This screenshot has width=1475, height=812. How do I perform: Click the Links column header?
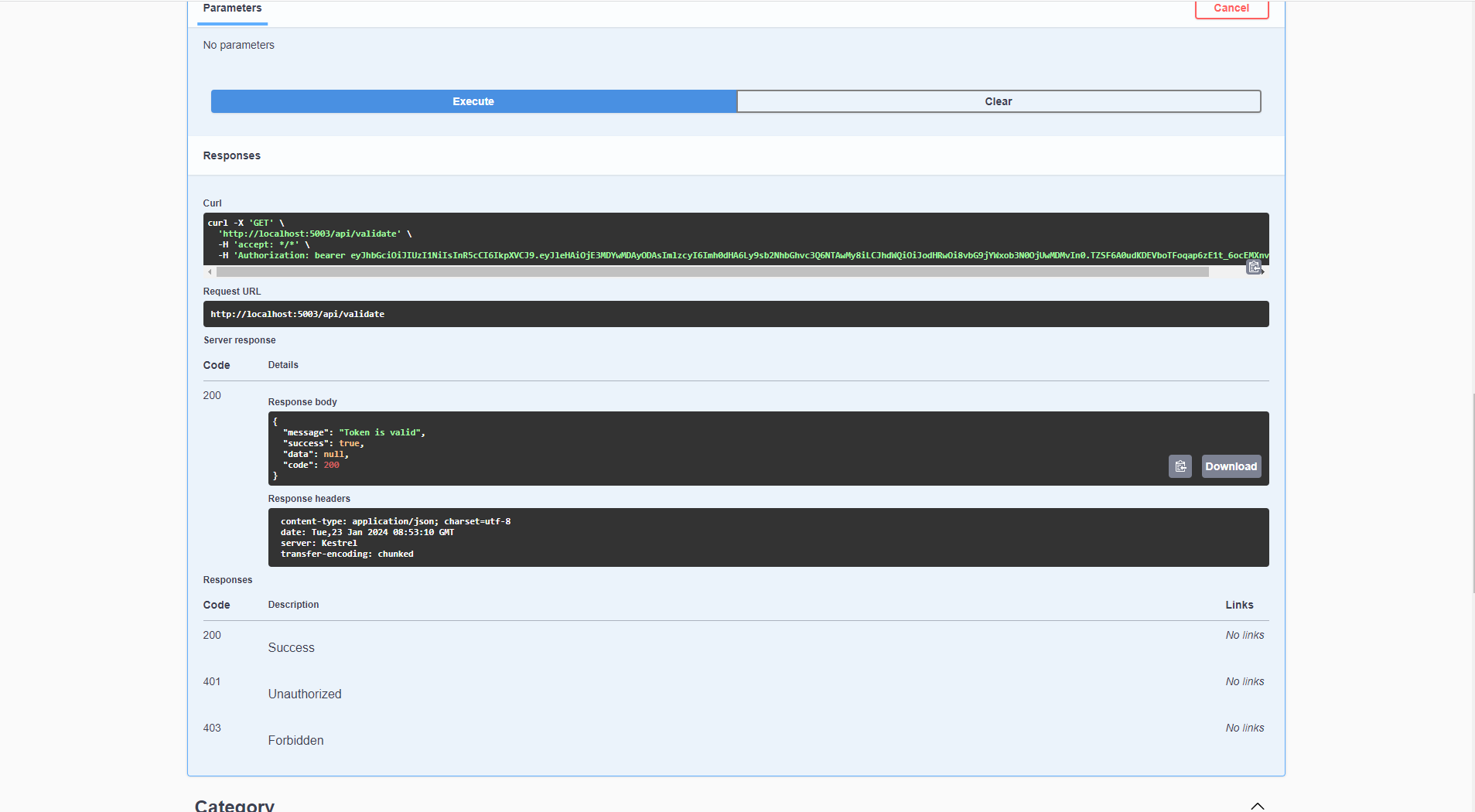(x=1239, y=605)
